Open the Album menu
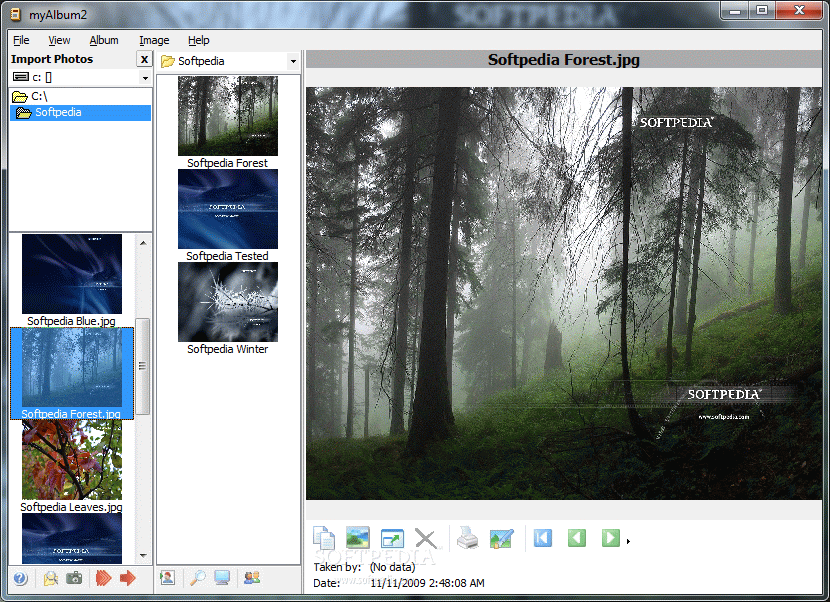Image resolution: width=830 pixels, height=602 pixels. [104, 40]
